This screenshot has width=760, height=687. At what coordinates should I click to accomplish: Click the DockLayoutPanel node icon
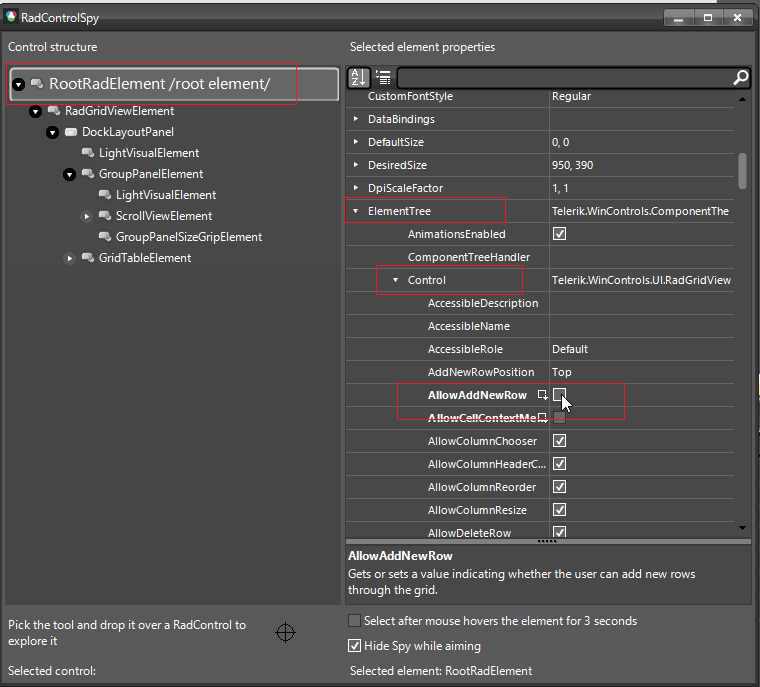[71, 132]
